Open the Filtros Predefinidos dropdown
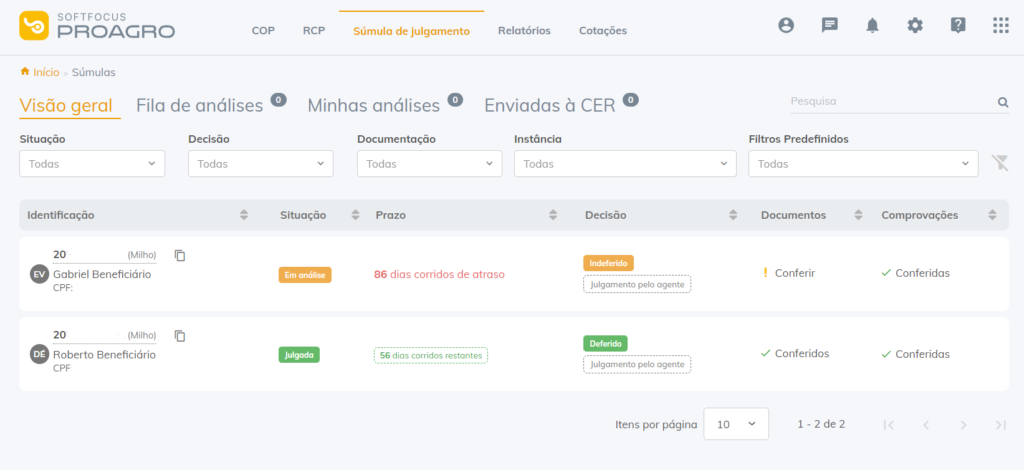This screenshot has width=1024, height=470. [863, 164]
